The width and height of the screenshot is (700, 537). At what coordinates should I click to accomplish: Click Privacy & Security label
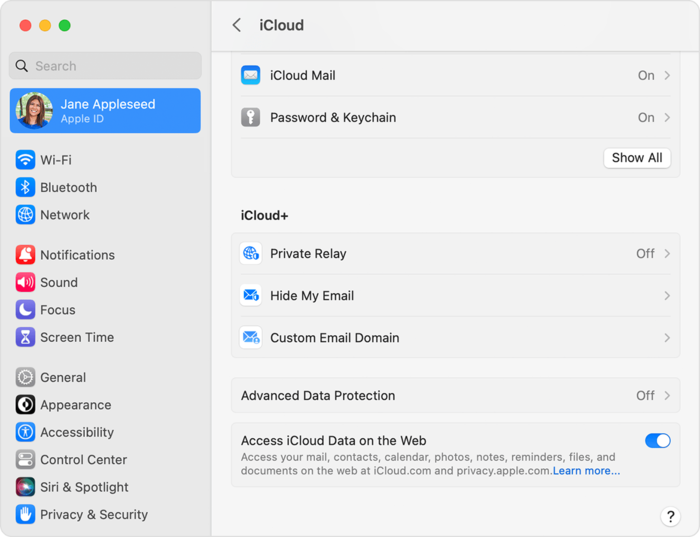[94, 514]
